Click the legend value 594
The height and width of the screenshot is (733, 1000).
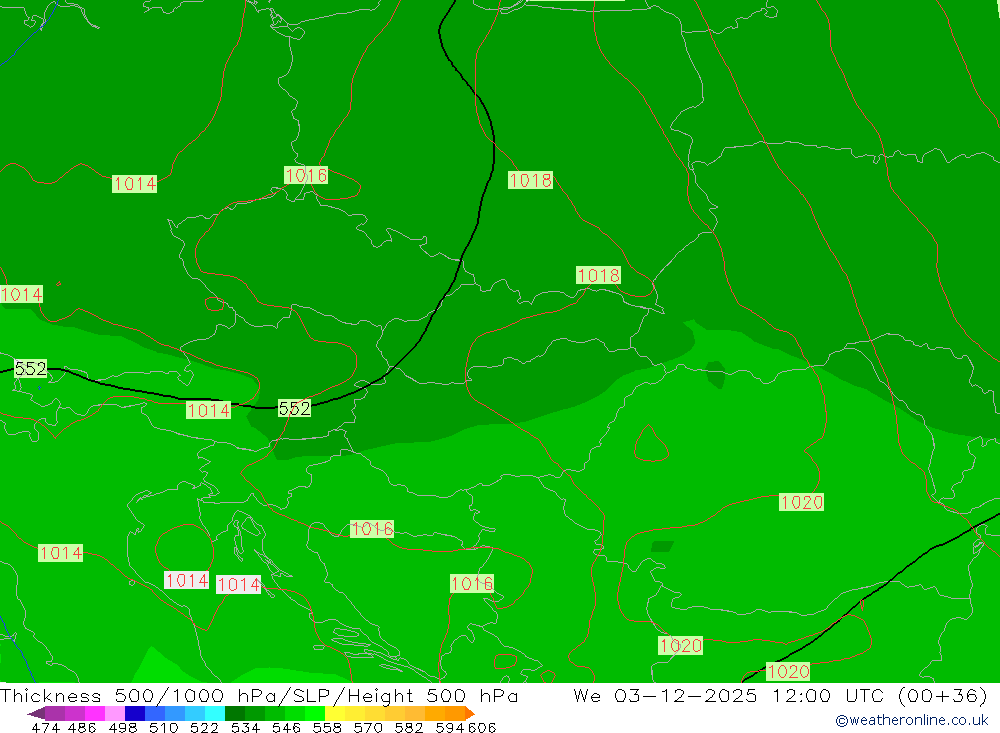click(x=450, y=727)
